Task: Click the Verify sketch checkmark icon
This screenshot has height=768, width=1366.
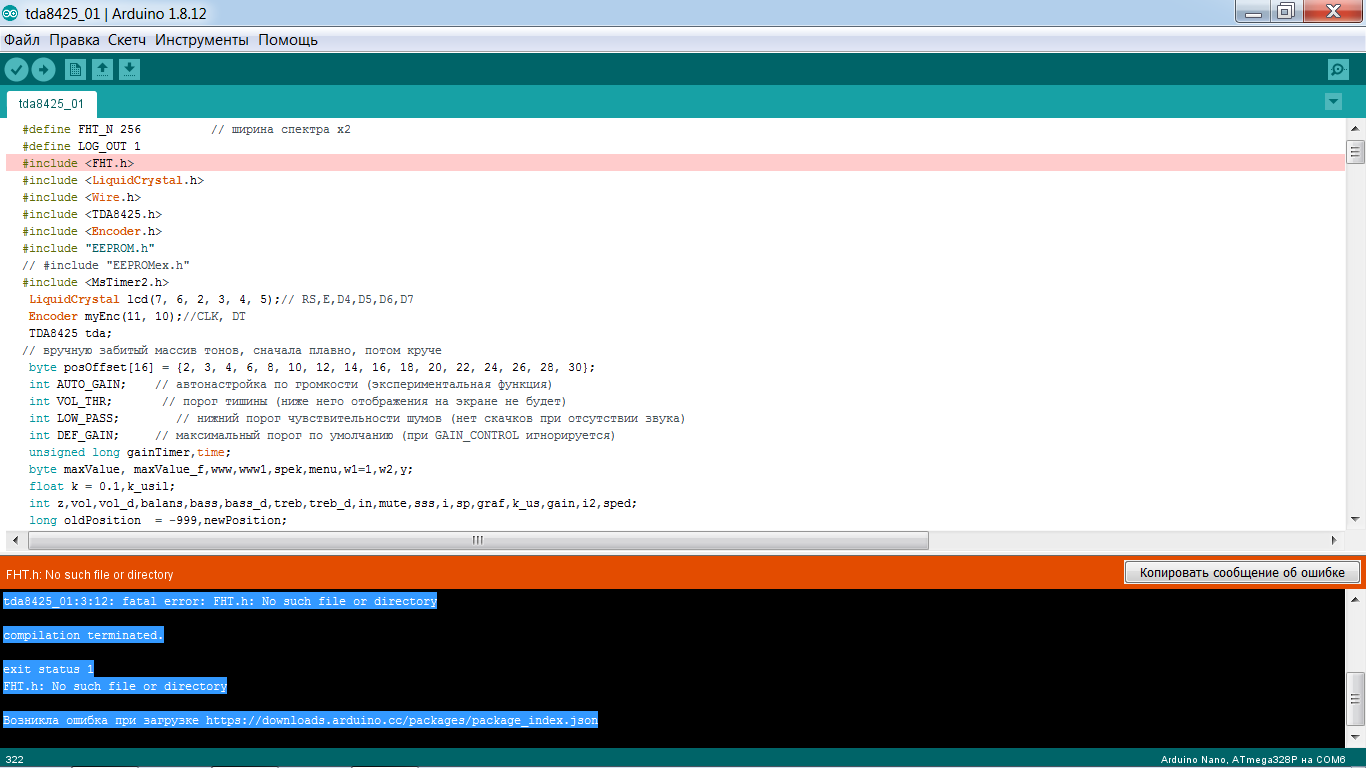Action: tap(17, 69)
